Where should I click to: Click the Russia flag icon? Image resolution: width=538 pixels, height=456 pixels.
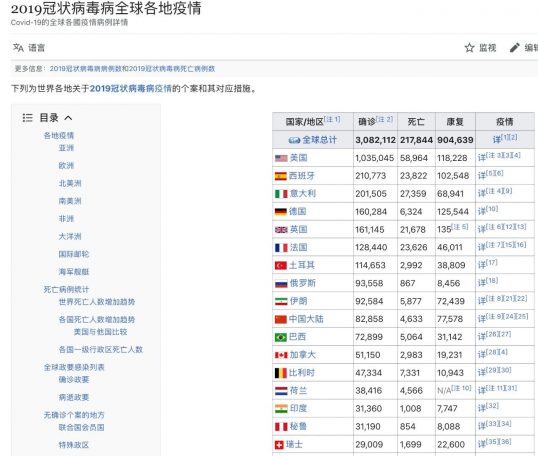point(281,283)
